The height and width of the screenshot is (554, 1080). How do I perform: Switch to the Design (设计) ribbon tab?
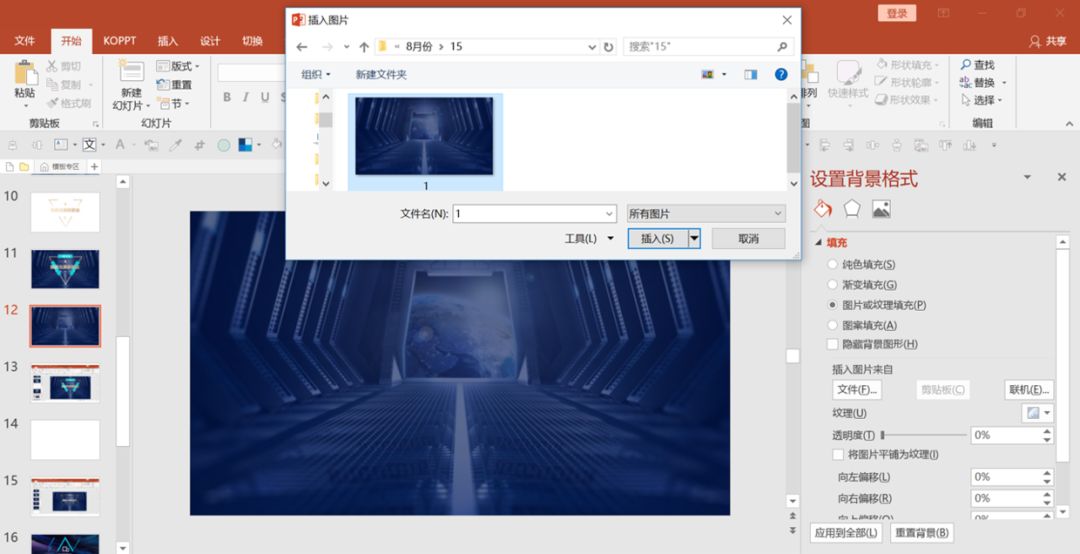click(210, 41)
